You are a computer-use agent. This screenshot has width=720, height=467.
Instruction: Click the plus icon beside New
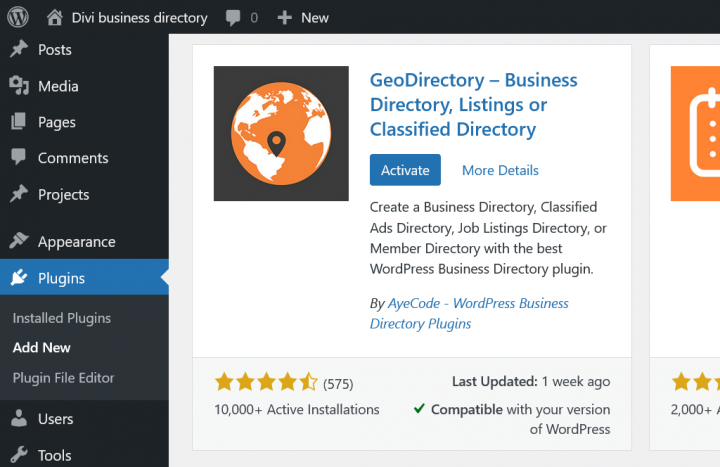[285, 18]
